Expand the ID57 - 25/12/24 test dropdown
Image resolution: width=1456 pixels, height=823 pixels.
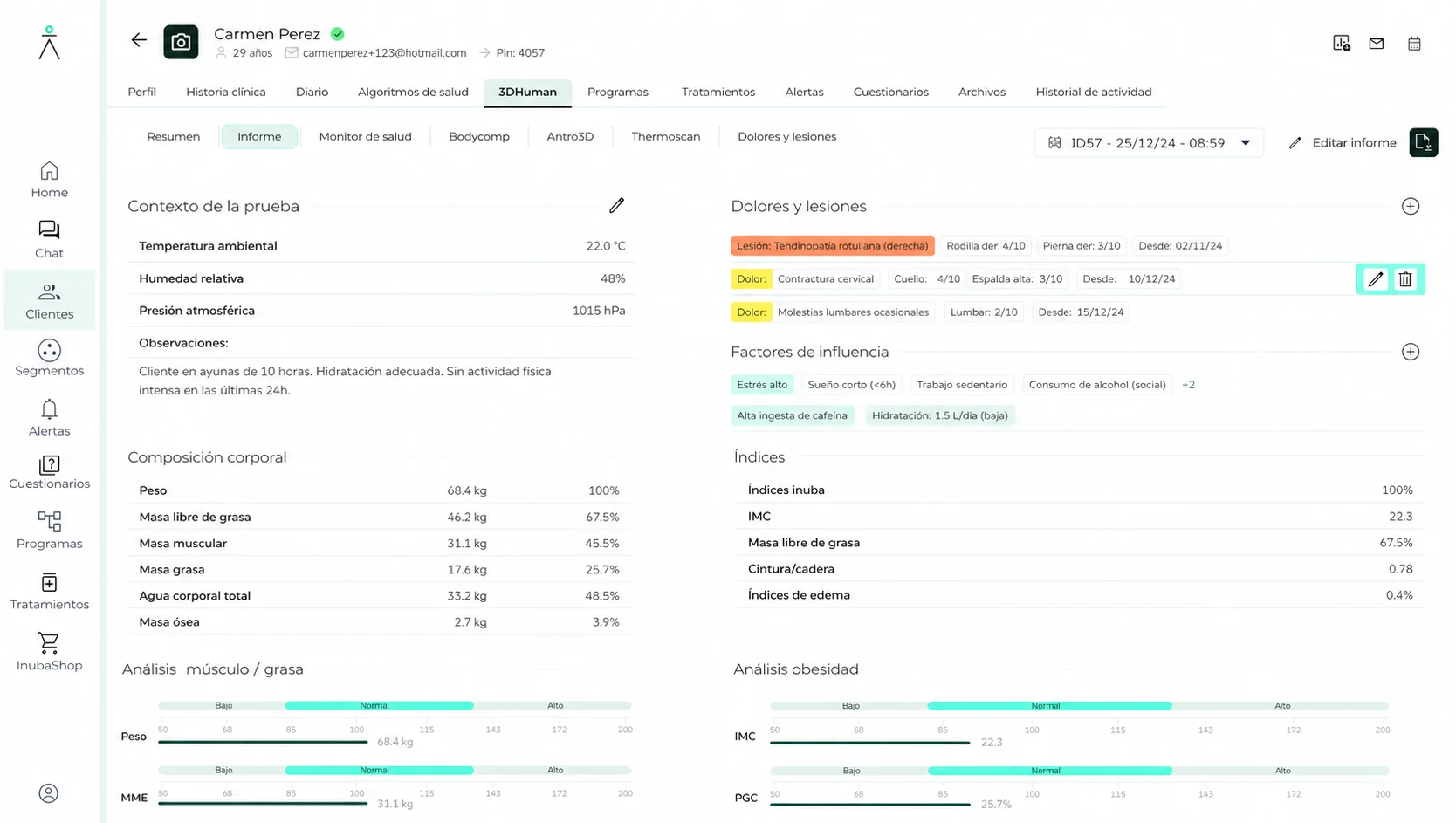point(1149,143)
